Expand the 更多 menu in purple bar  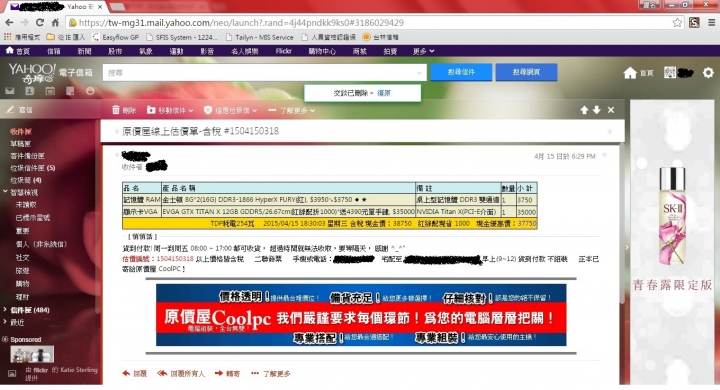click(x=423, y=51)
